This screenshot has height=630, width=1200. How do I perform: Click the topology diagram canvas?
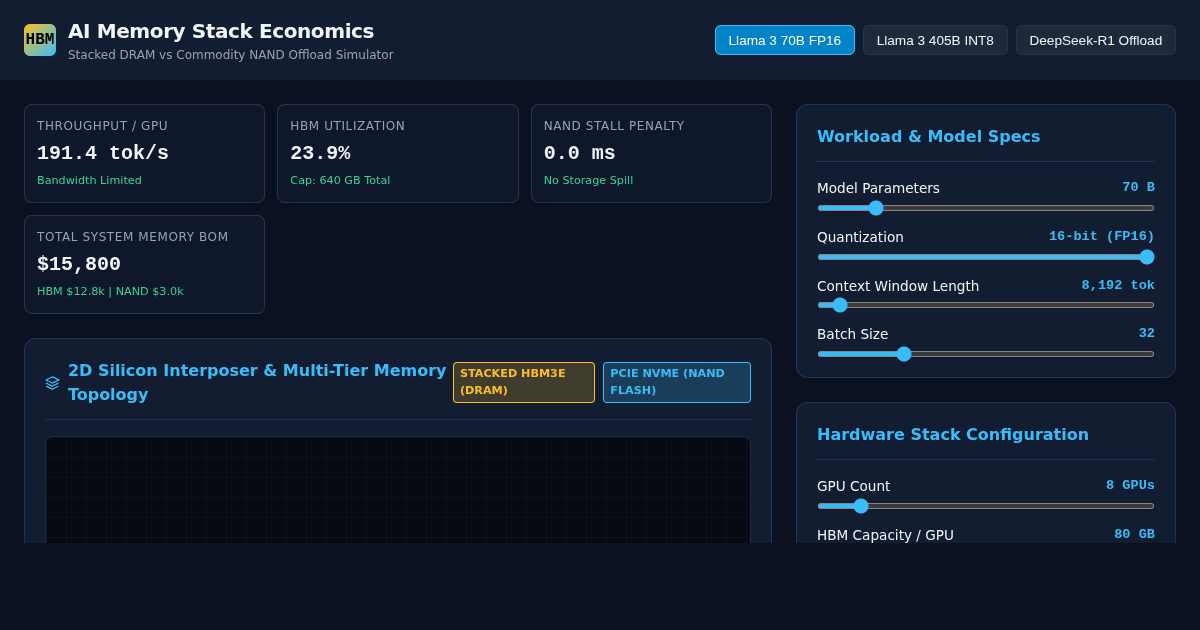(398, 490)
